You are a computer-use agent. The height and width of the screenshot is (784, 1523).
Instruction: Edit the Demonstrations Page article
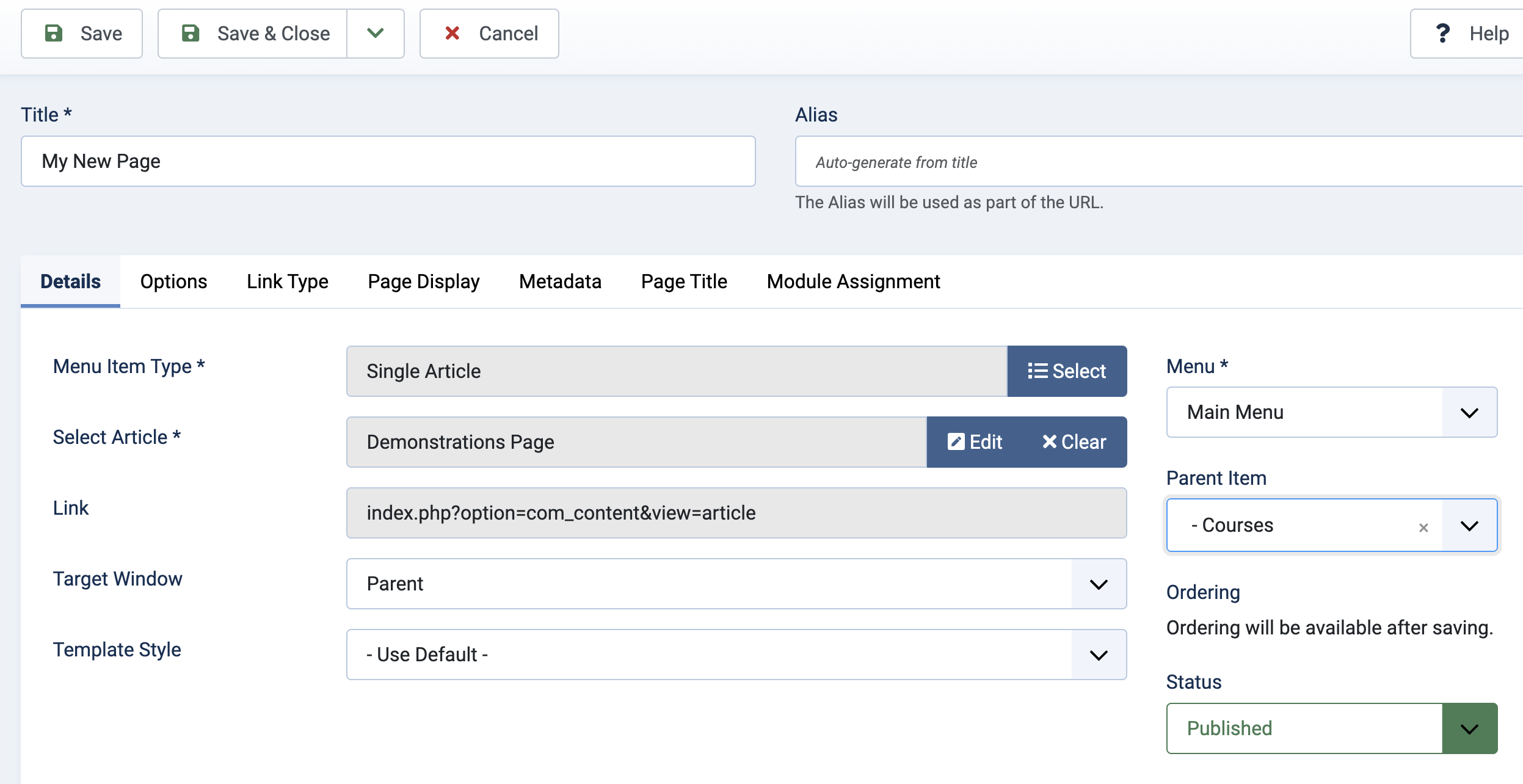[x=975, y=442]
